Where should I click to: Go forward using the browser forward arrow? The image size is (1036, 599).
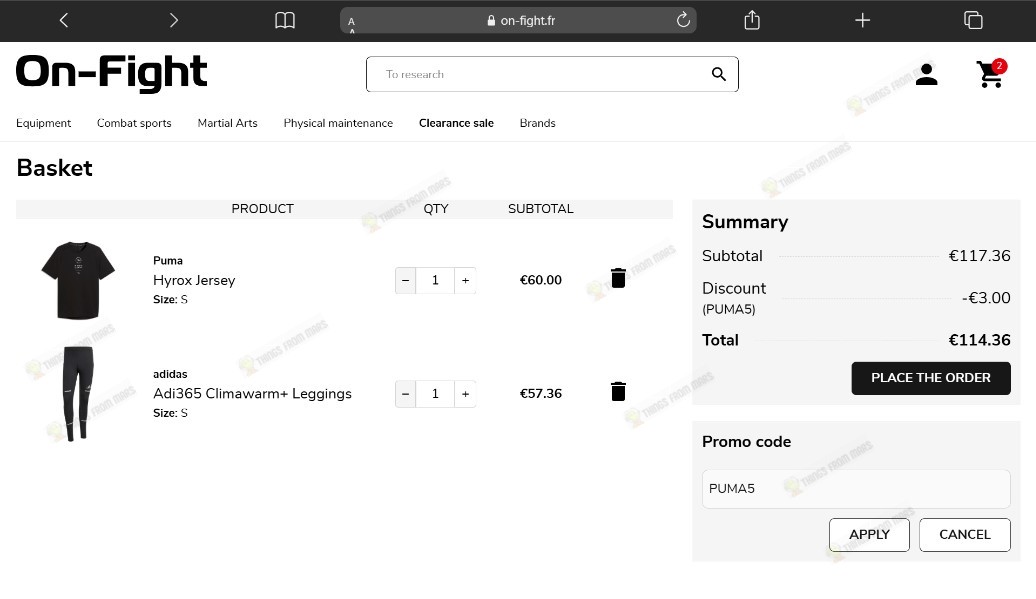coord(174,20)
